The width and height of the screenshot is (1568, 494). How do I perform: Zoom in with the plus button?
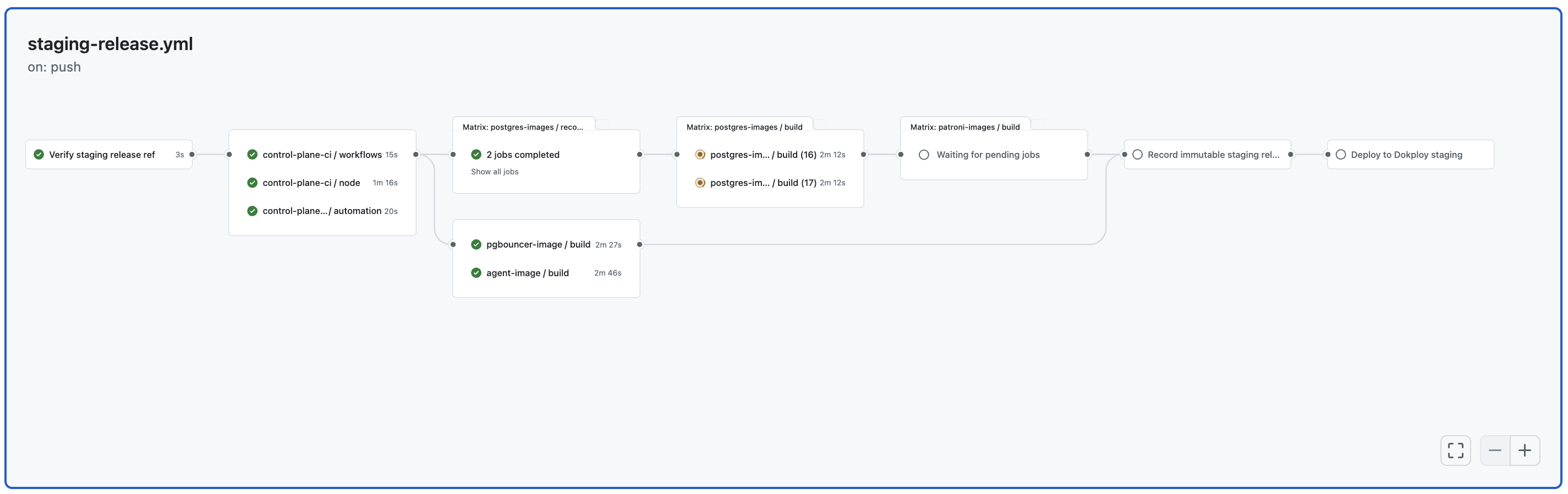[1525, 450]
